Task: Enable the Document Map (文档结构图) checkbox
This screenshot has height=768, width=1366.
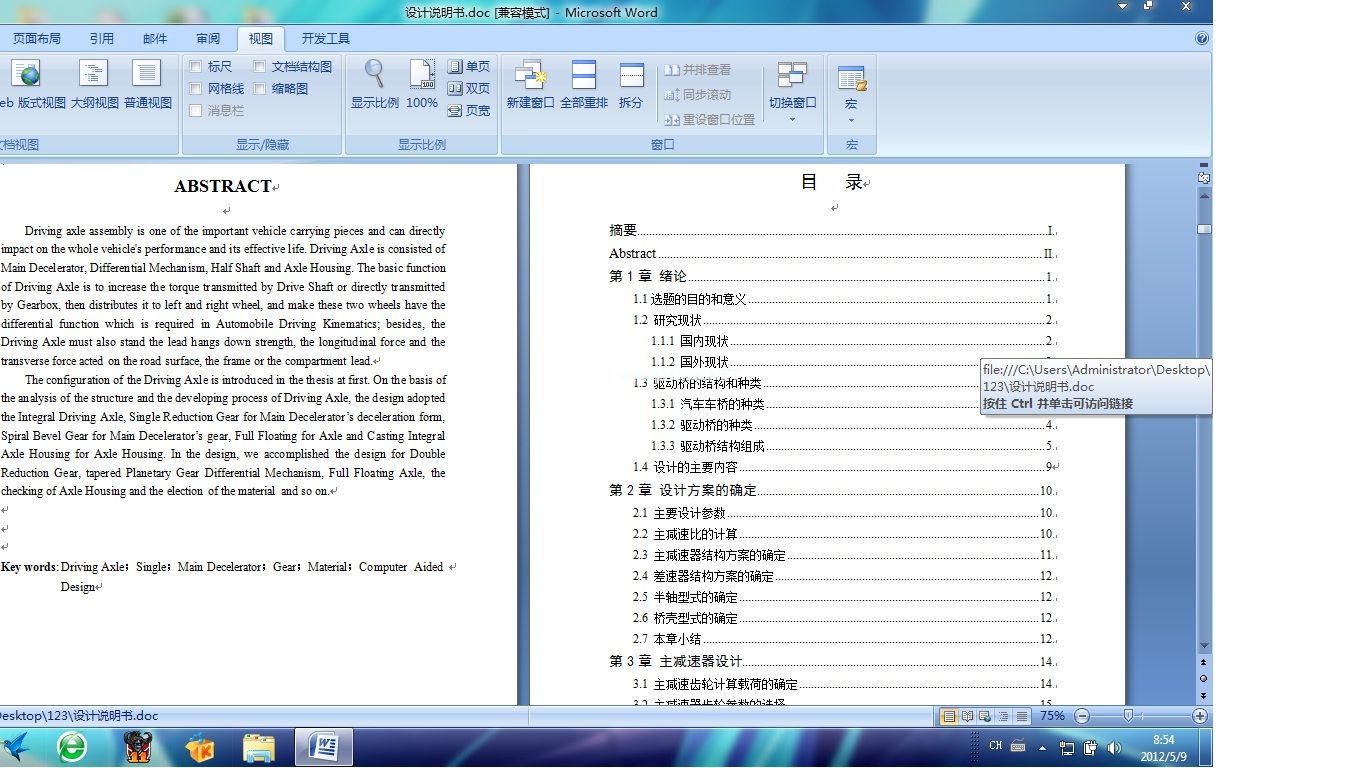Action: pyautogui.click(x=260, y=67)
